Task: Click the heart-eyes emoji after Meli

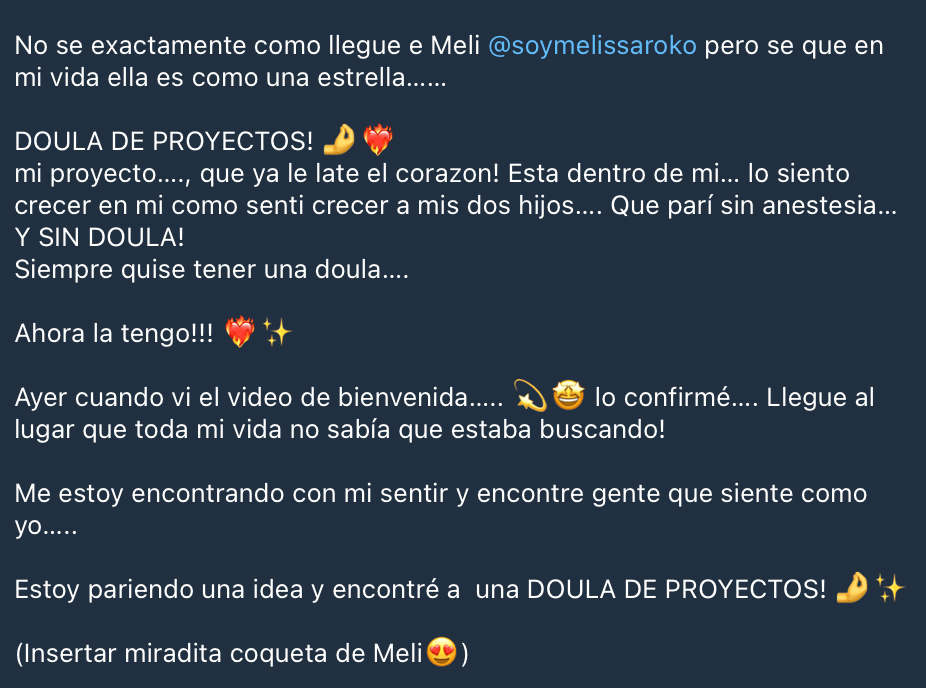Action: pyautogui.click(x=442, y=652)
